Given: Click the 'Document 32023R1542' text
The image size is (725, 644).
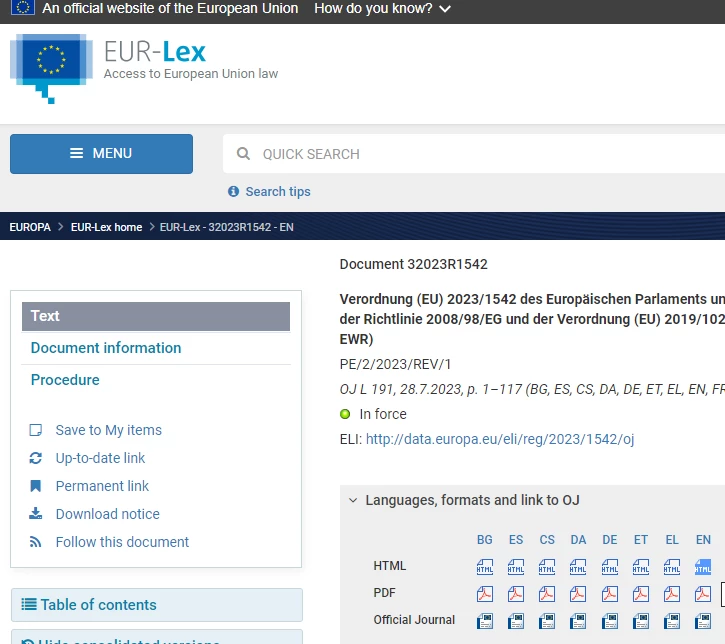Looking at the screenshot, I should click(x=413, y=264).
